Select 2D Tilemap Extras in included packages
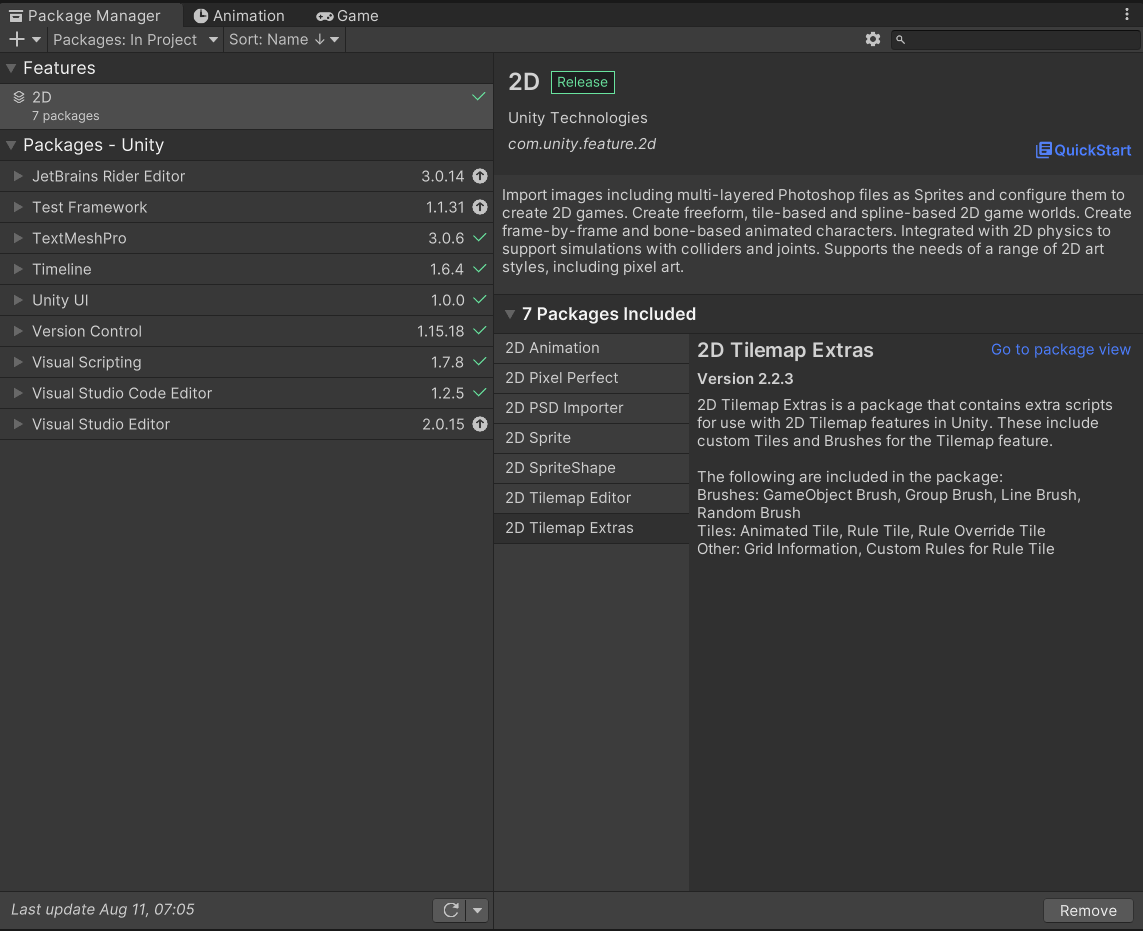Image resolution: width=1143 pixels, height=931 pixels. coord(591,528)
